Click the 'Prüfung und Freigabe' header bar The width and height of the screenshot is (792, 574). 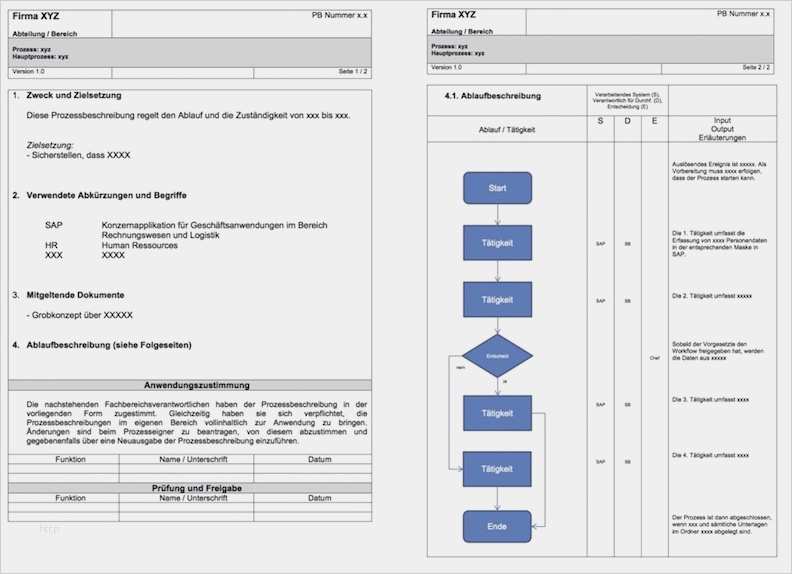pos(190,487)
